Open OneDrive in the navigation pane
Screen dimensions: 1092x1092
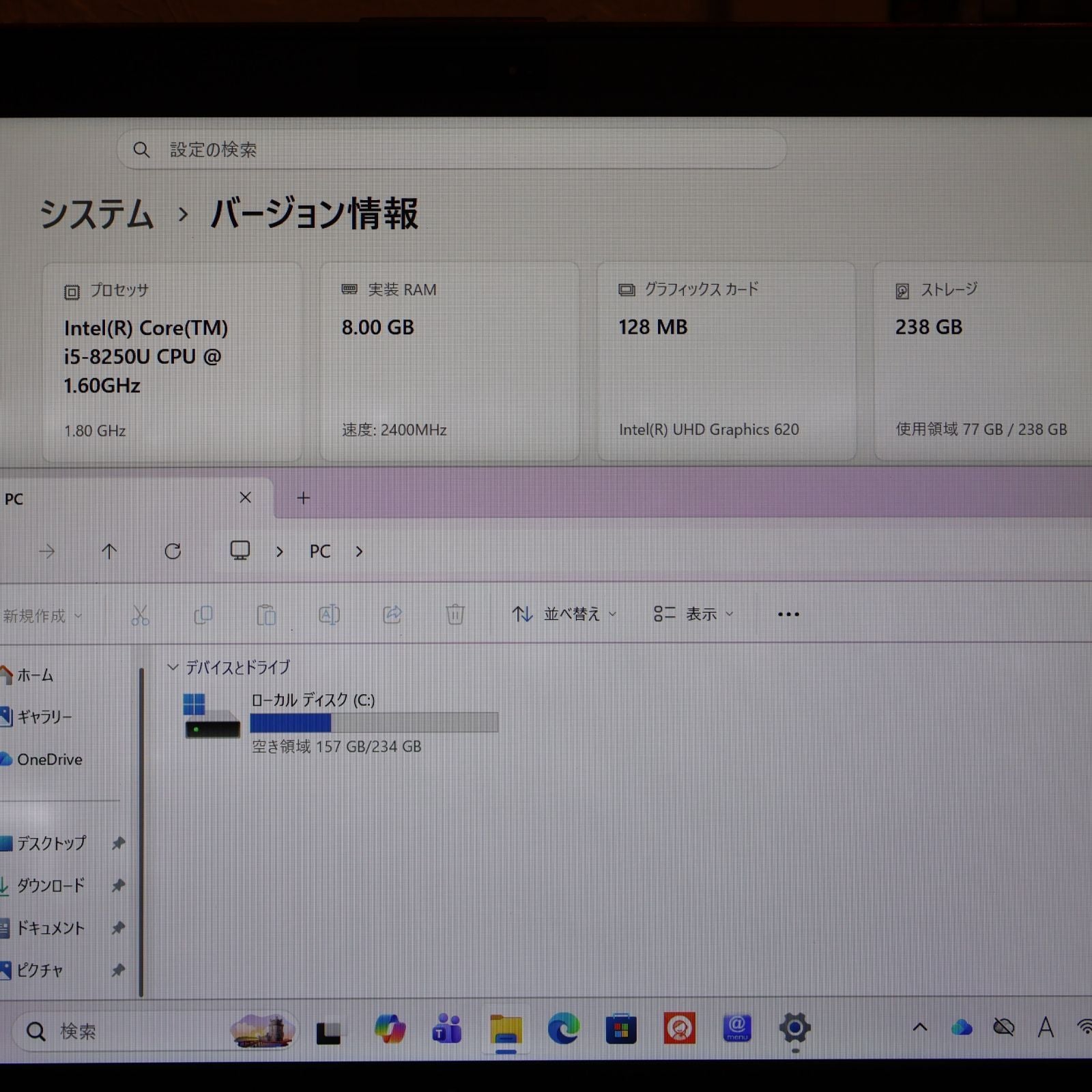pos(41,759)
